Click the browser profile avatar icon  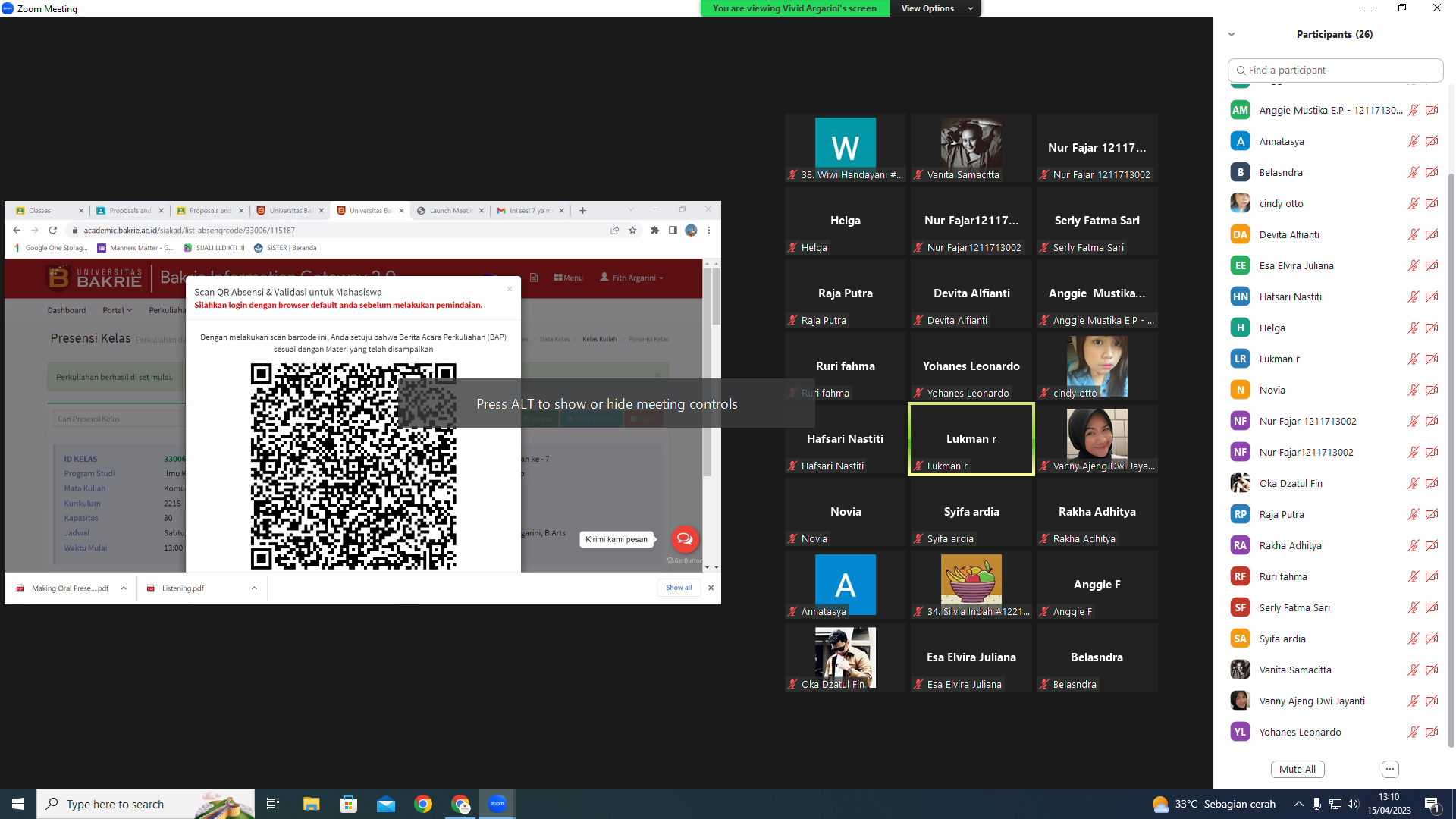click(x=691, y=231)
